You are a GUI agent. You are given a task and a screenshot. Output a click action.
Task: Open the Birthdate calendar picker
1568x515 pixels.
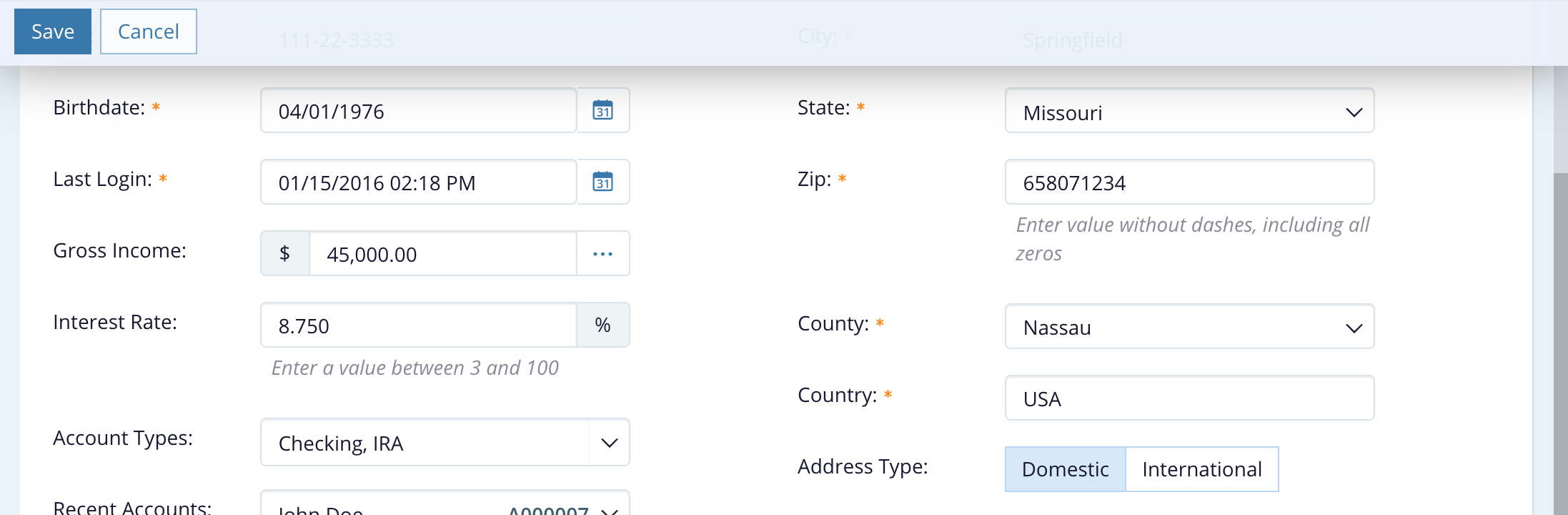pos(602,110)
